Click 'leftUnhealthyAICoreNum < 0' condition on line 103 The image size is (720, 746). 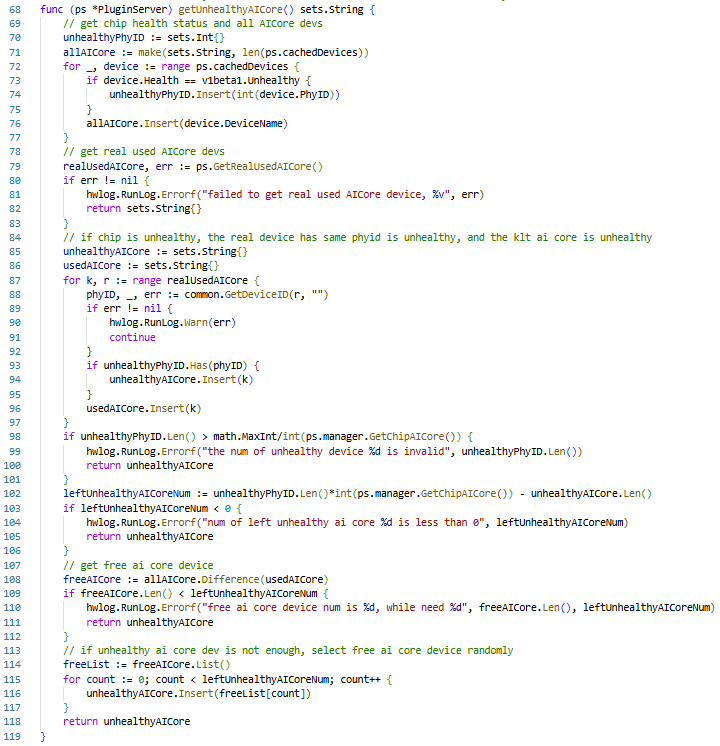point(156,509)
